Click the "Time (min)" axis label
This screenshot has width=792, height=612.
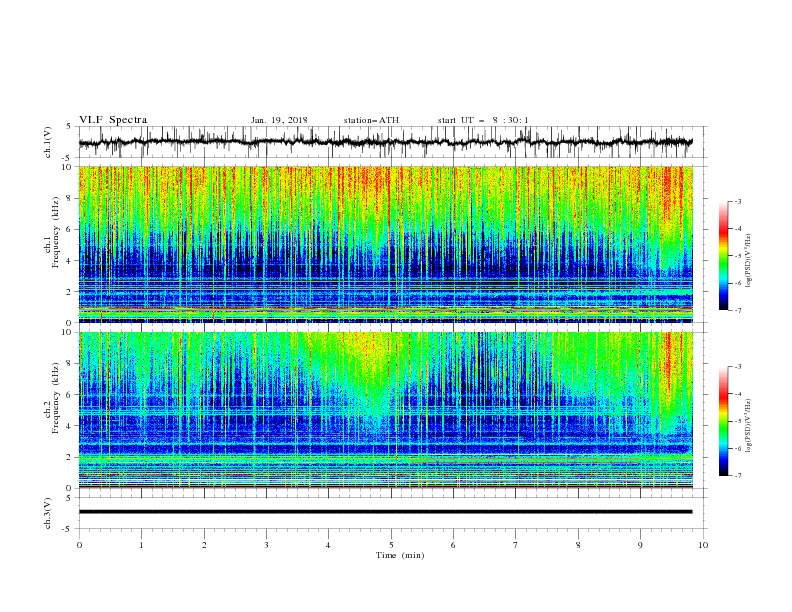tap(400, 555)
